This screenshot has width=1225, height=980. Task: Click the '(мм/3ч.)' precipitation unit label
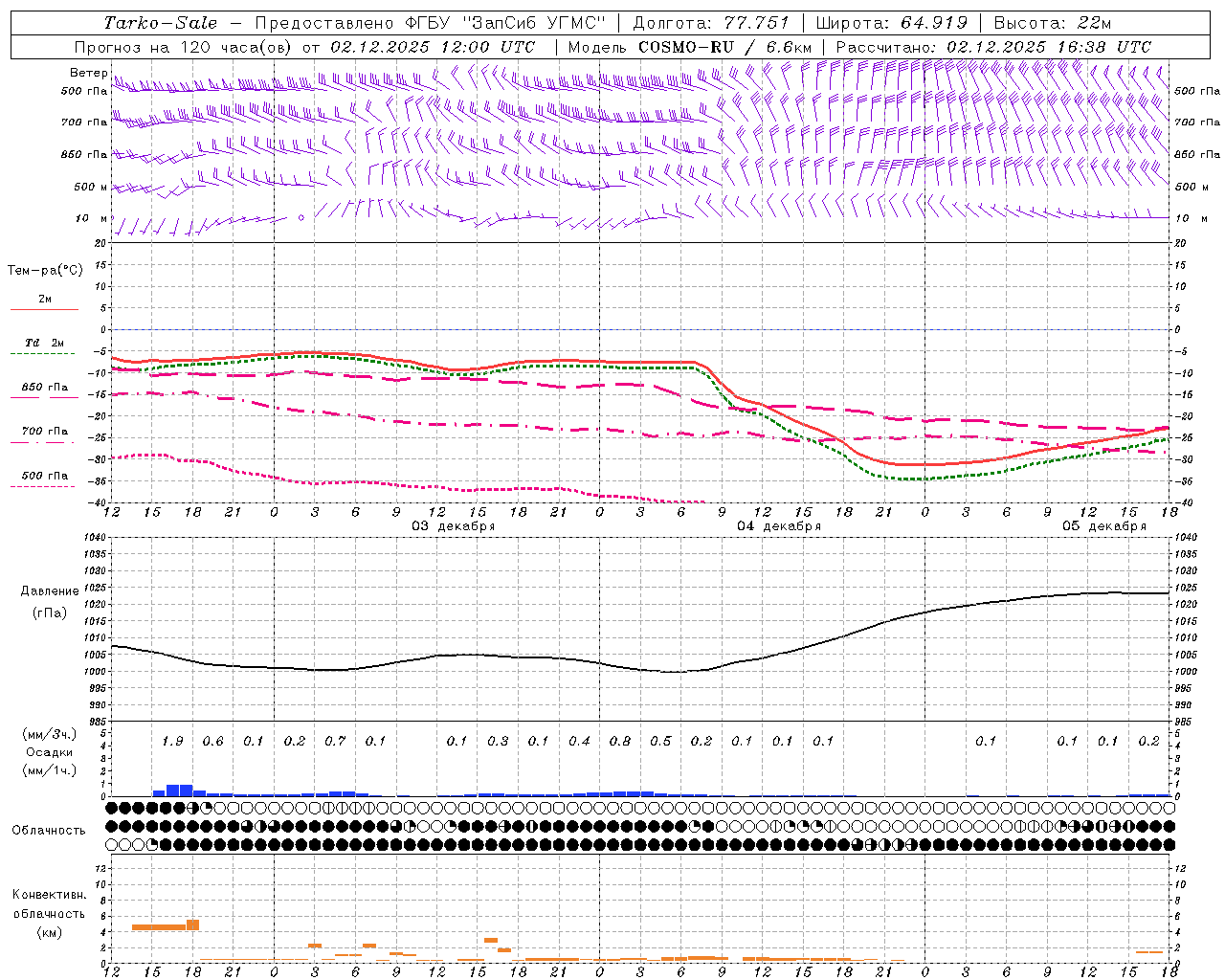51,734
